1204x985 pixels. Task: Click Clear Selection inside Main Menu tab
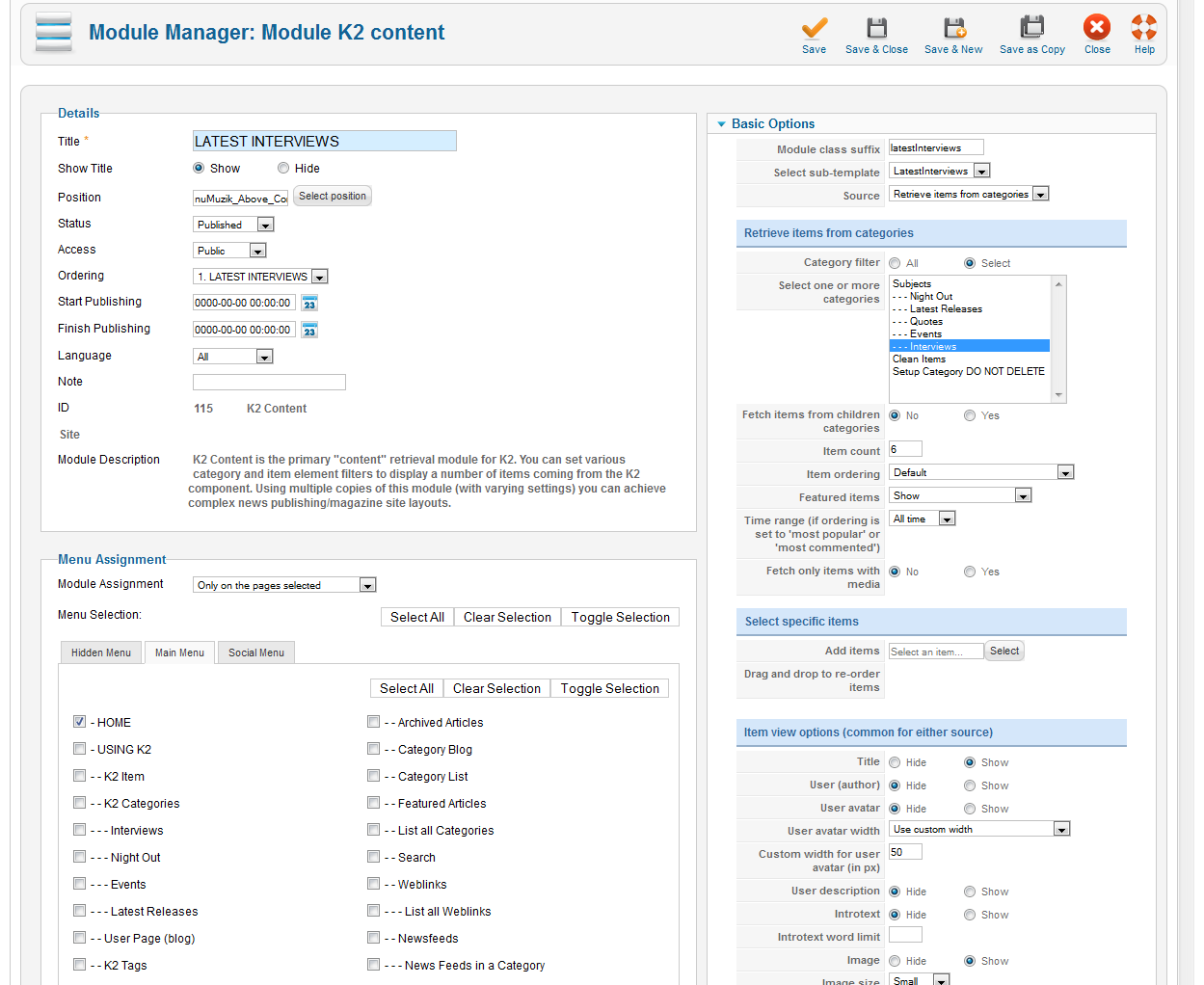click(x=496, y=688)
